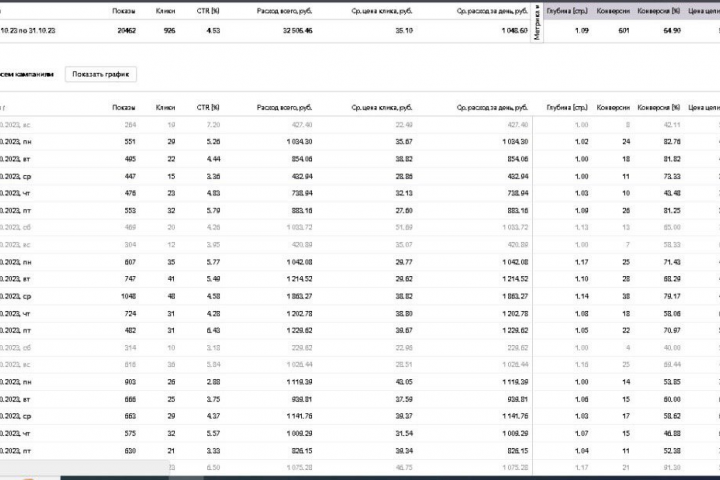The width and height of the screenshot is (720, 480).
Task: Click the greyed CTR cell 5.84
Action: pos(214,365)
